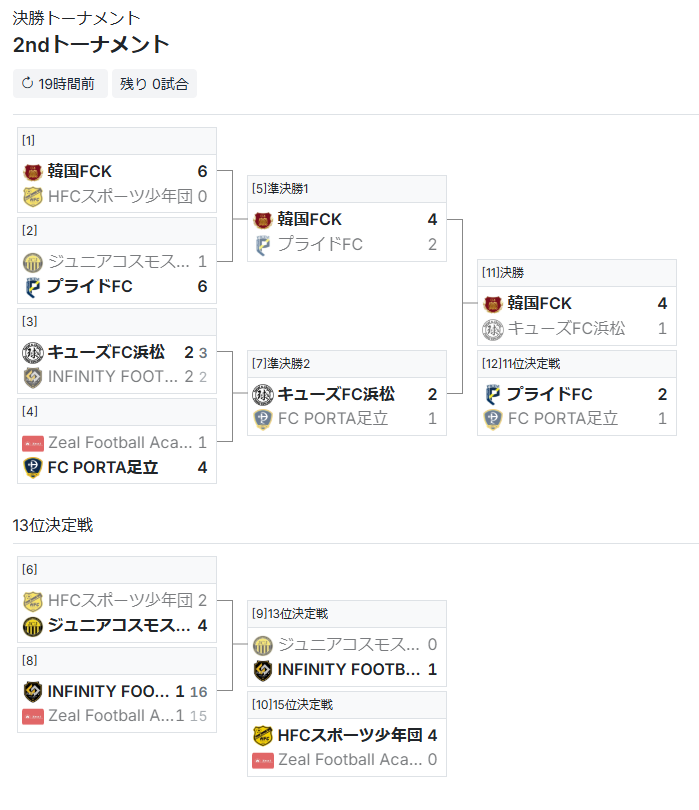Screen dimensions: 699x810
Task: Click the 13位決定戦 section heading
Action: [x=53, y=525]
